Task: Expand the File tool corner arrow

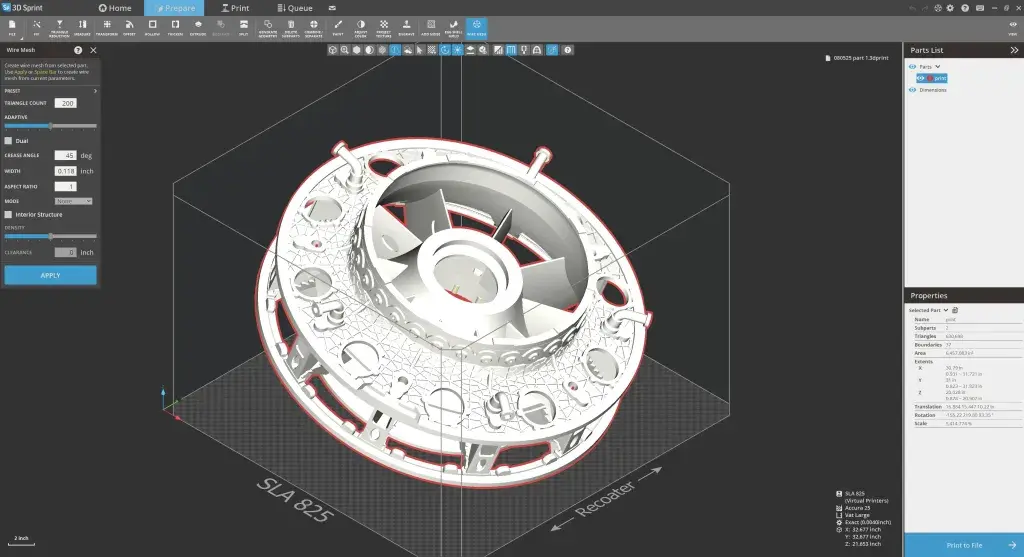Action: tap(23, 37)
